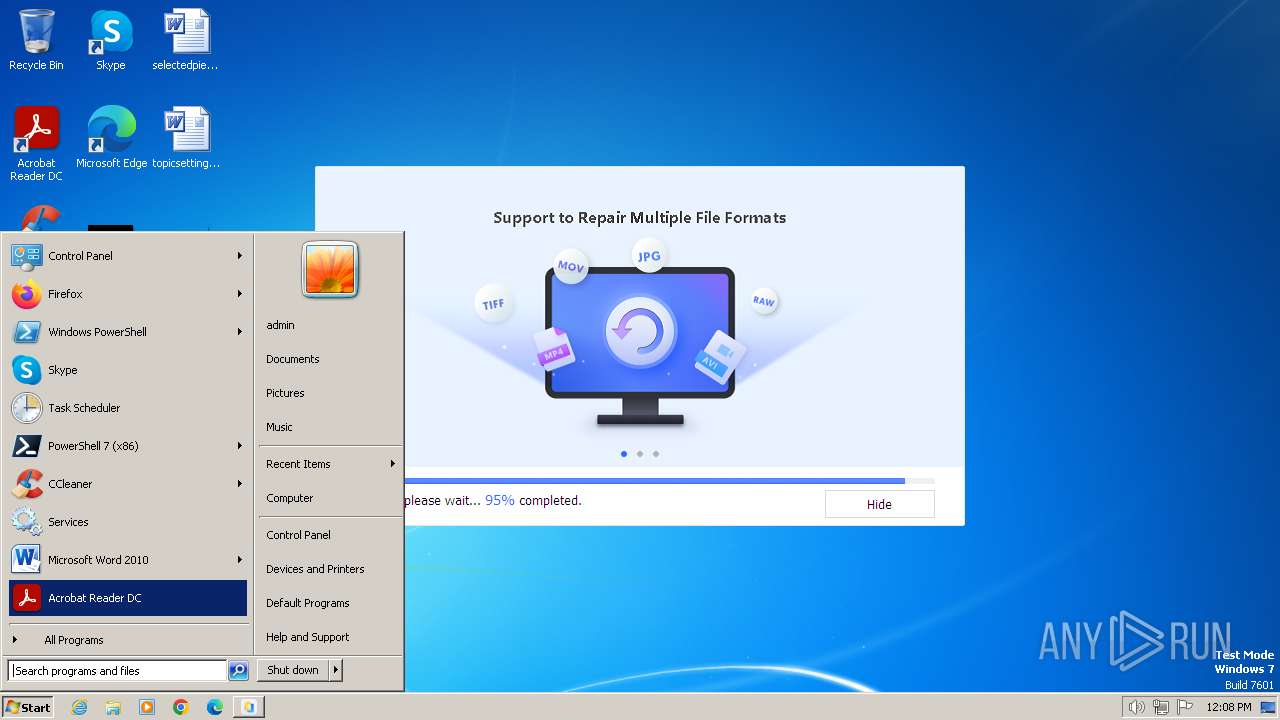Open the Shut down options arrow
This screenshot has width=1280, height=720.
pyautogui.click(x=336, y=670)
